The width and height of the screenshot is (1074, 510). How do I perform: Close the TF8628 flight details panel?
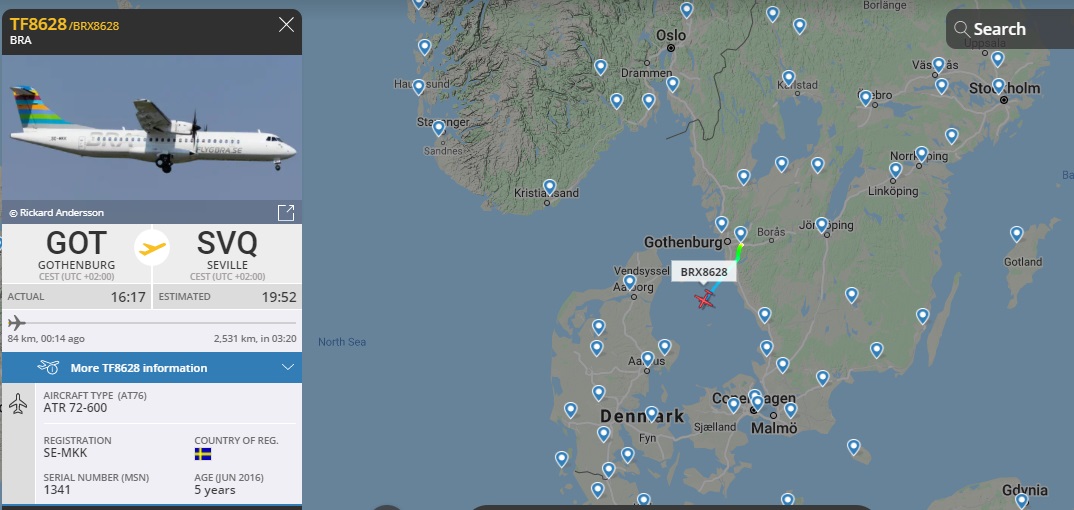[x=286, y=25]
